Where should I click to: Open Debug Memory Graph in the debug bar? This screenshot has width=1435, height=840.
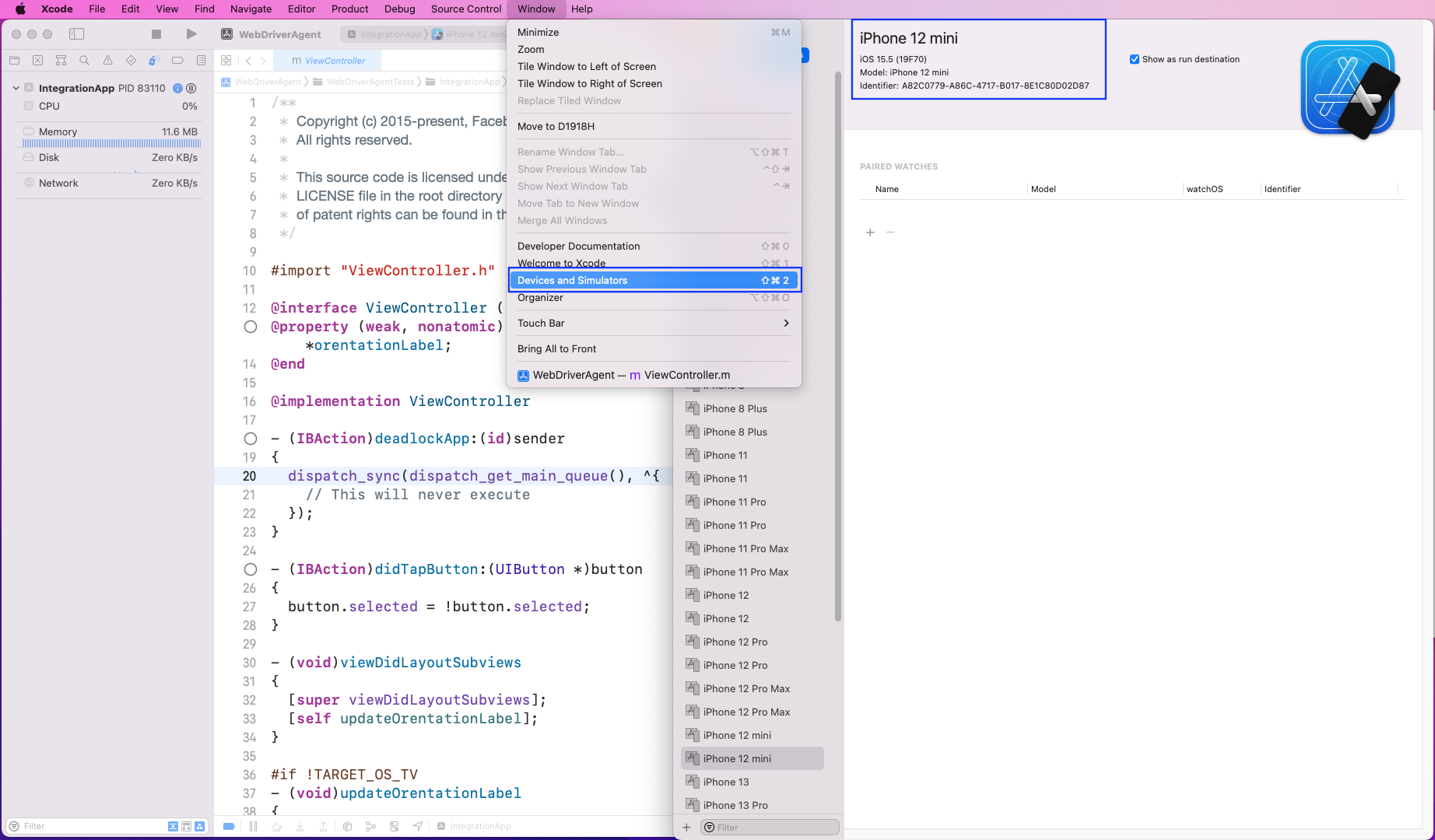(x=370, y=826)
